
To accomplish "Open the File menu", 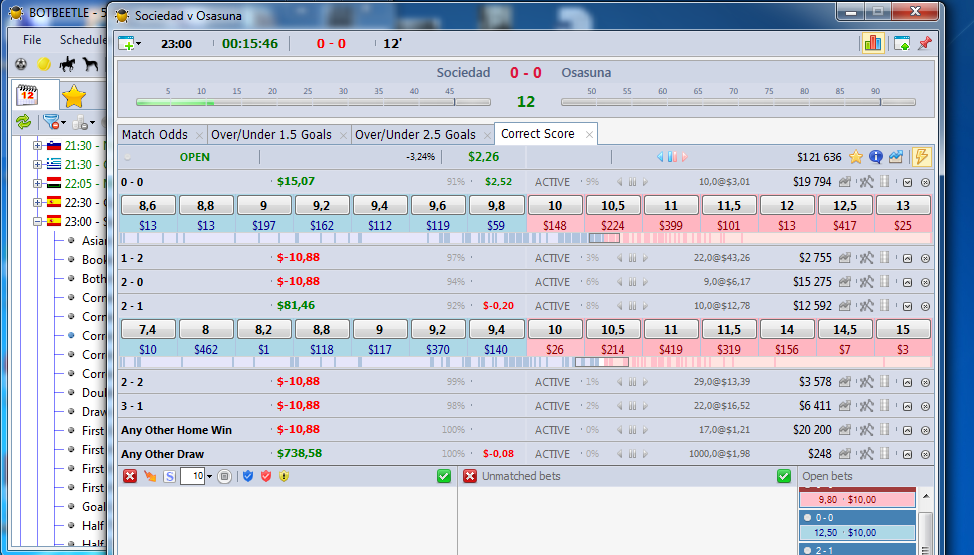I will point(32,40).
